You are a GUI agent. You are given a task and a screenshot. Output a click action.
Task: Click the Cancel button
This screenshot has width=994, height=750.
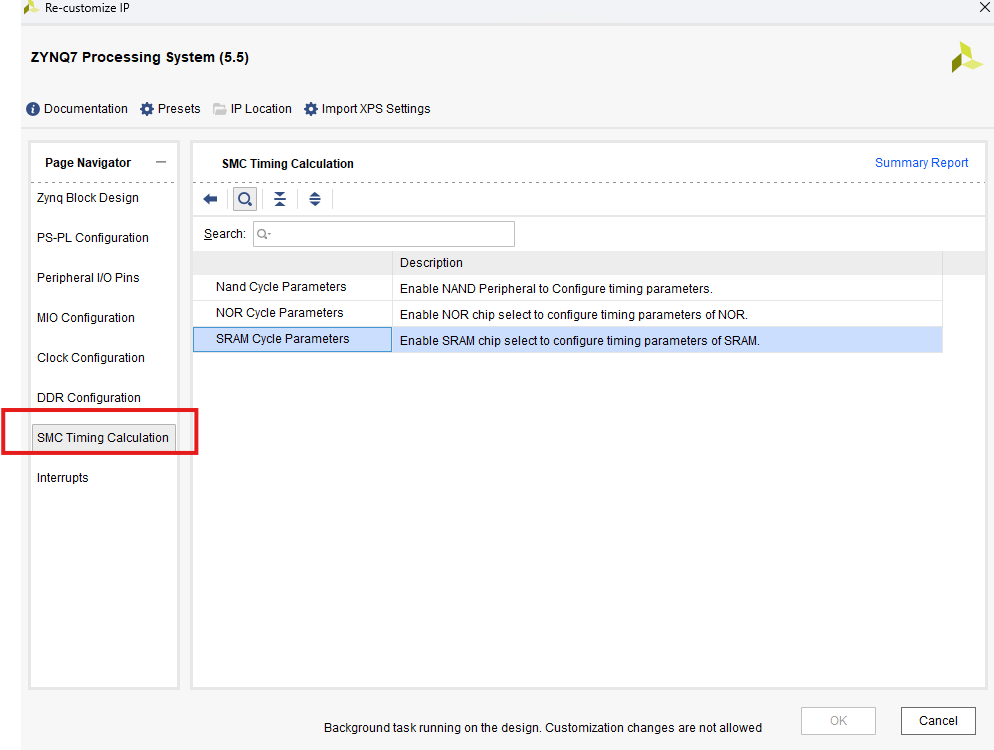[x=938, y=721]
